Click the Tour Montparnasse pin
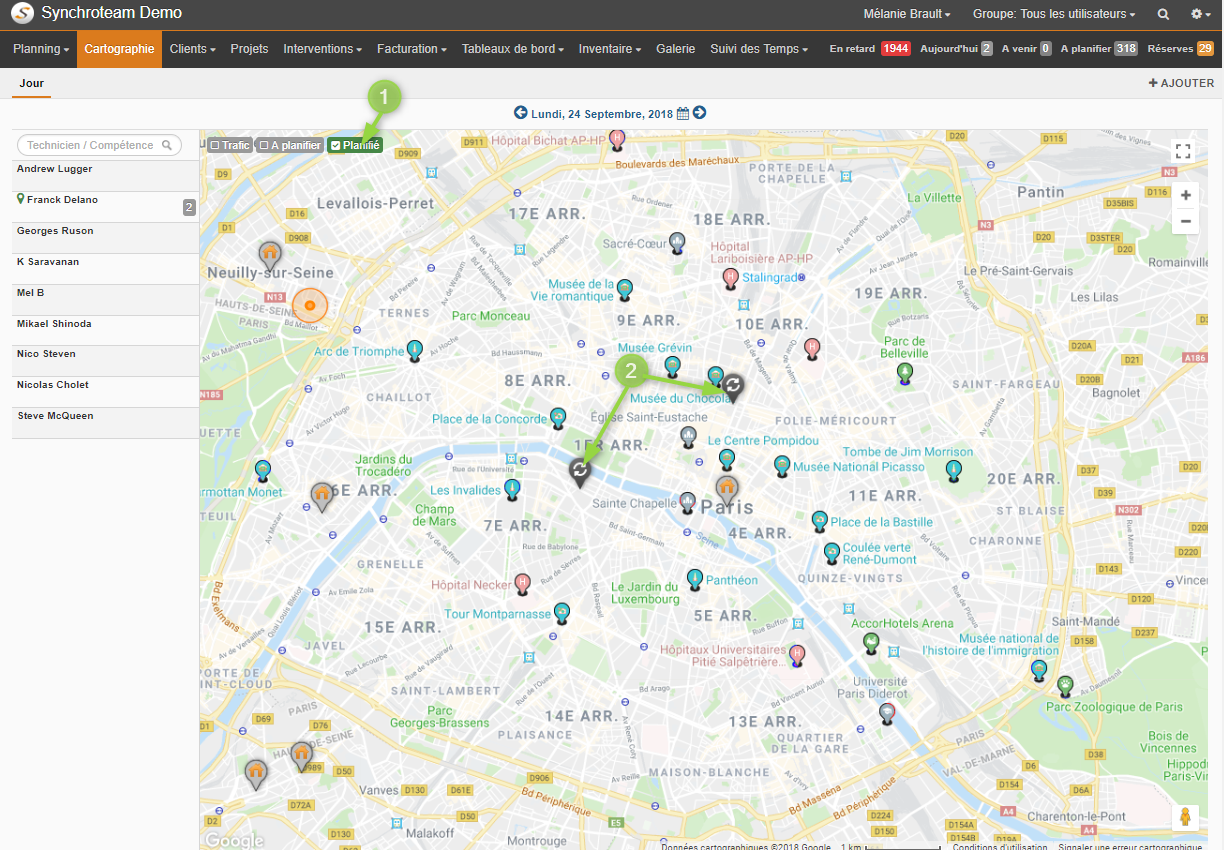This screenshot has height=850, width=1224. coord(562,612)
